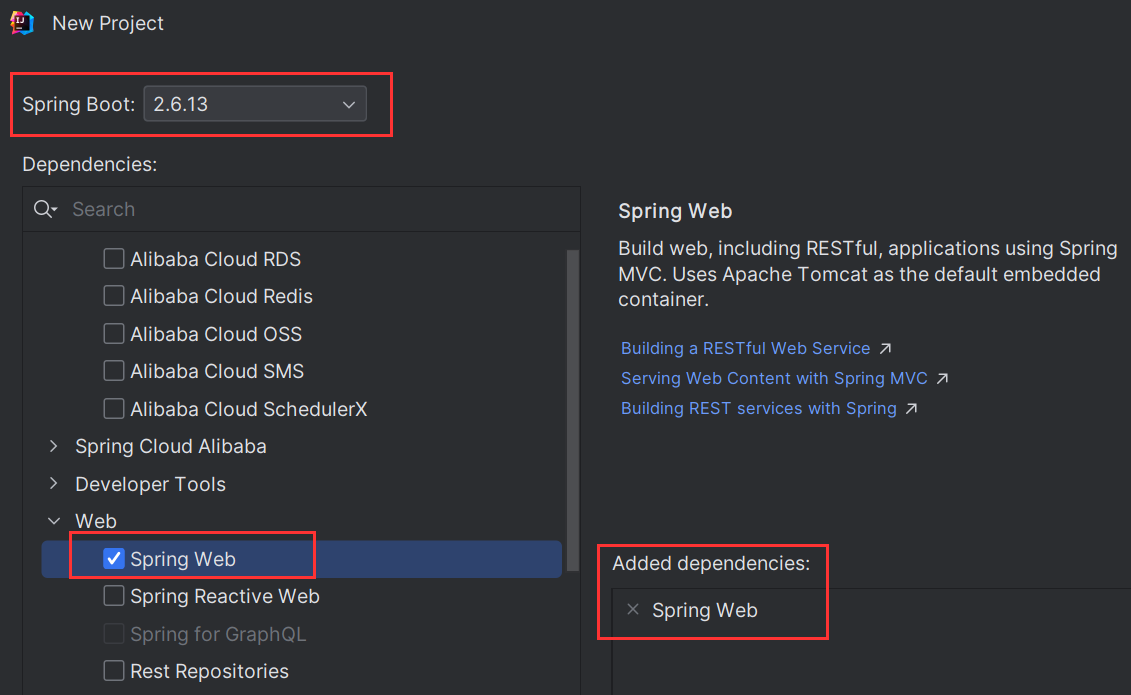The image size is (1131, 695).
Task: Open Building a RESTful Web Service link
Action: (745, 348)
